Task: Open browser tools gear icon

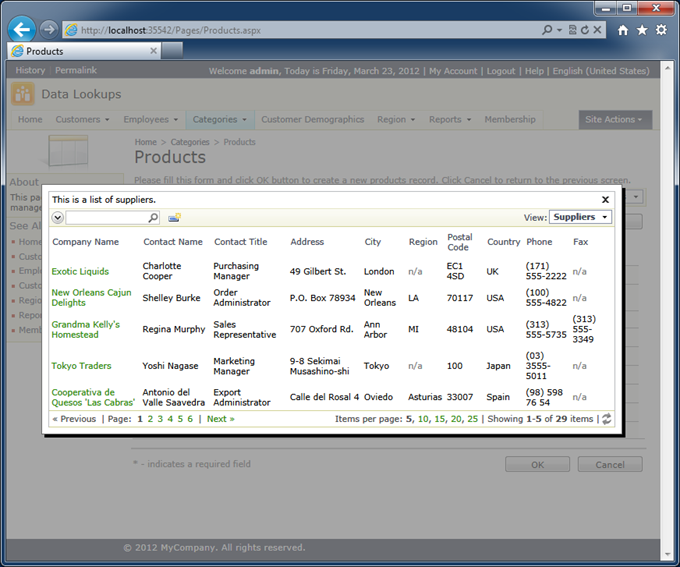Action: click(661, 30)
